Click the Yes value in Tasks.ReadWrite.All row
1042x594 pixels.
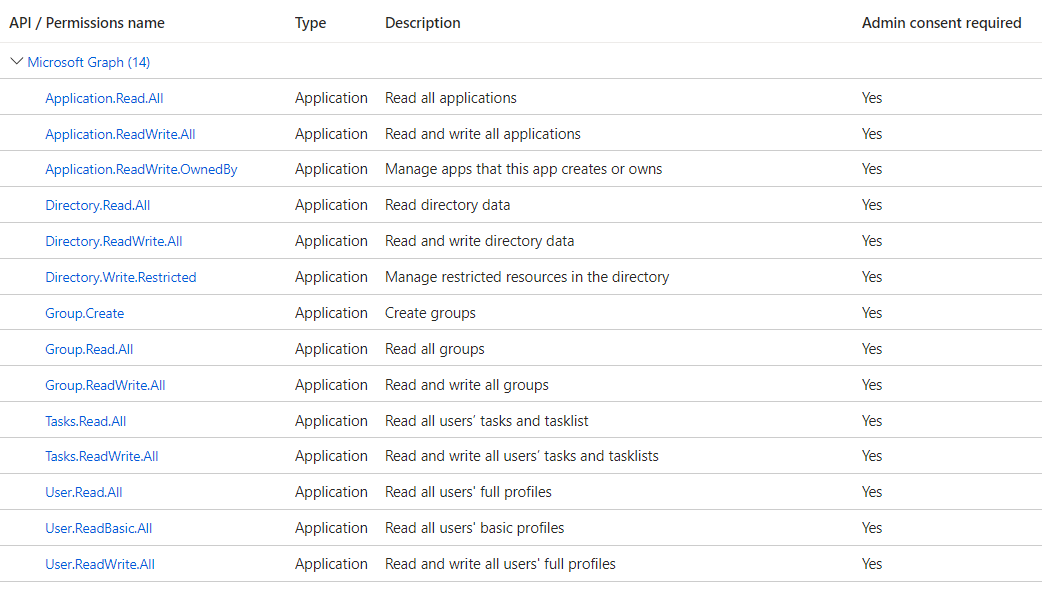click(x=872, y=456)
